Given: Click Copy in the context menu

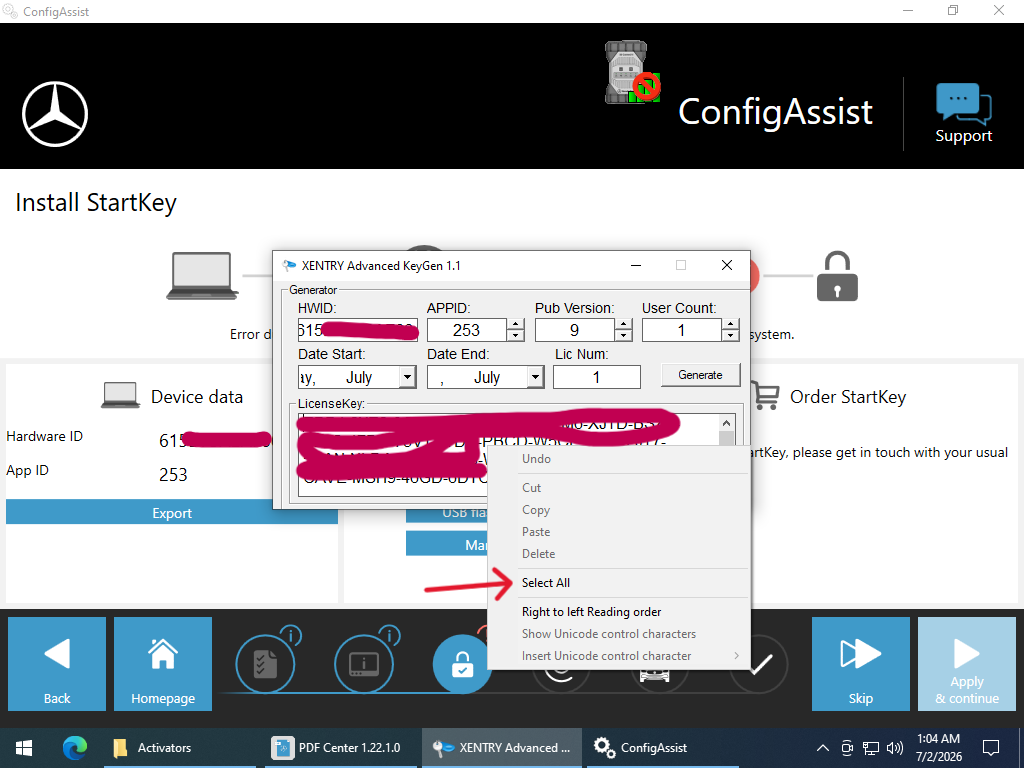Looking at the screenshot, I should 618,510.
